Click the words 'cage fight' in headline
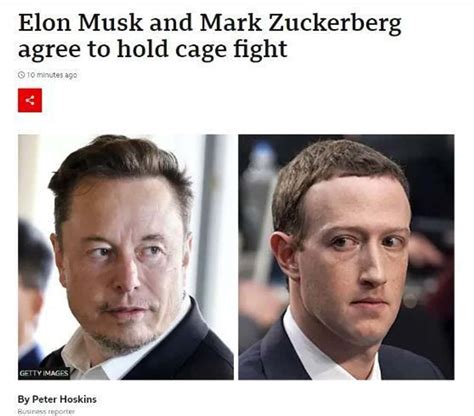This screenshot has width=474, height=416. tap(231, 49)
